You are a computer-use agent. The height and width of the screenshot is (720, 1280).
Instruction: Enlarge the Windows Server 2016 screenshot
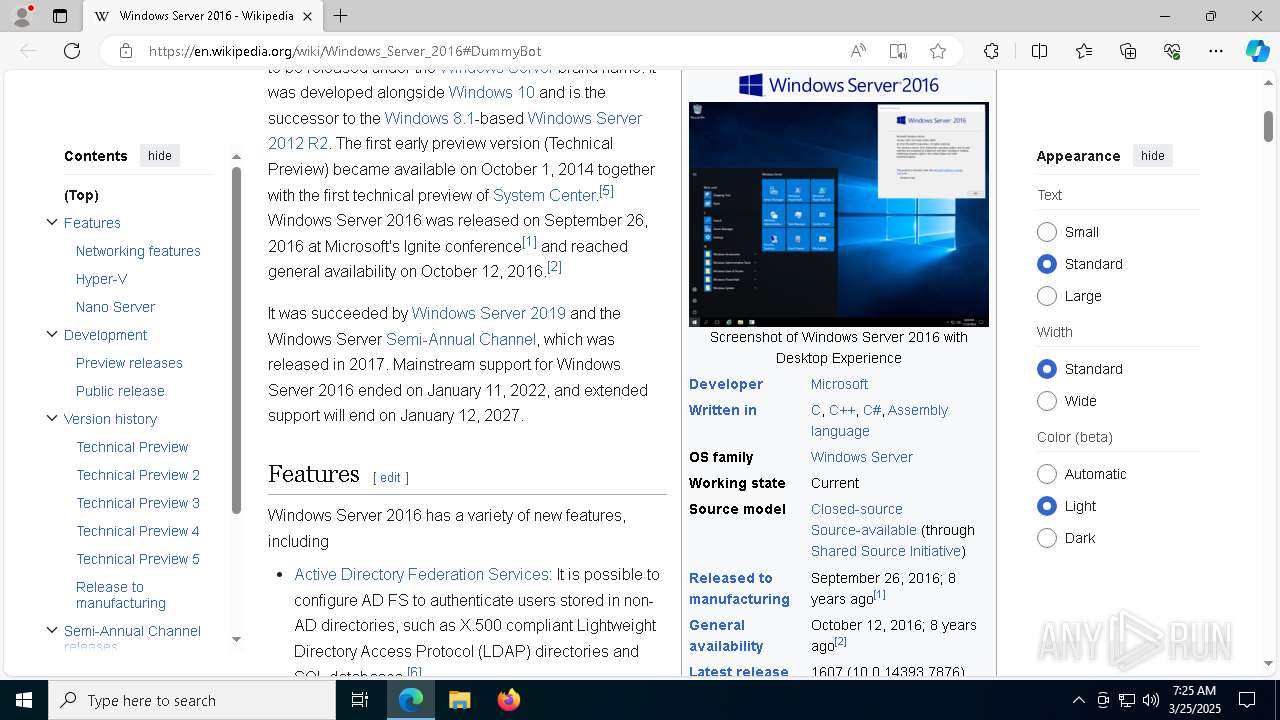pos(839,214)
